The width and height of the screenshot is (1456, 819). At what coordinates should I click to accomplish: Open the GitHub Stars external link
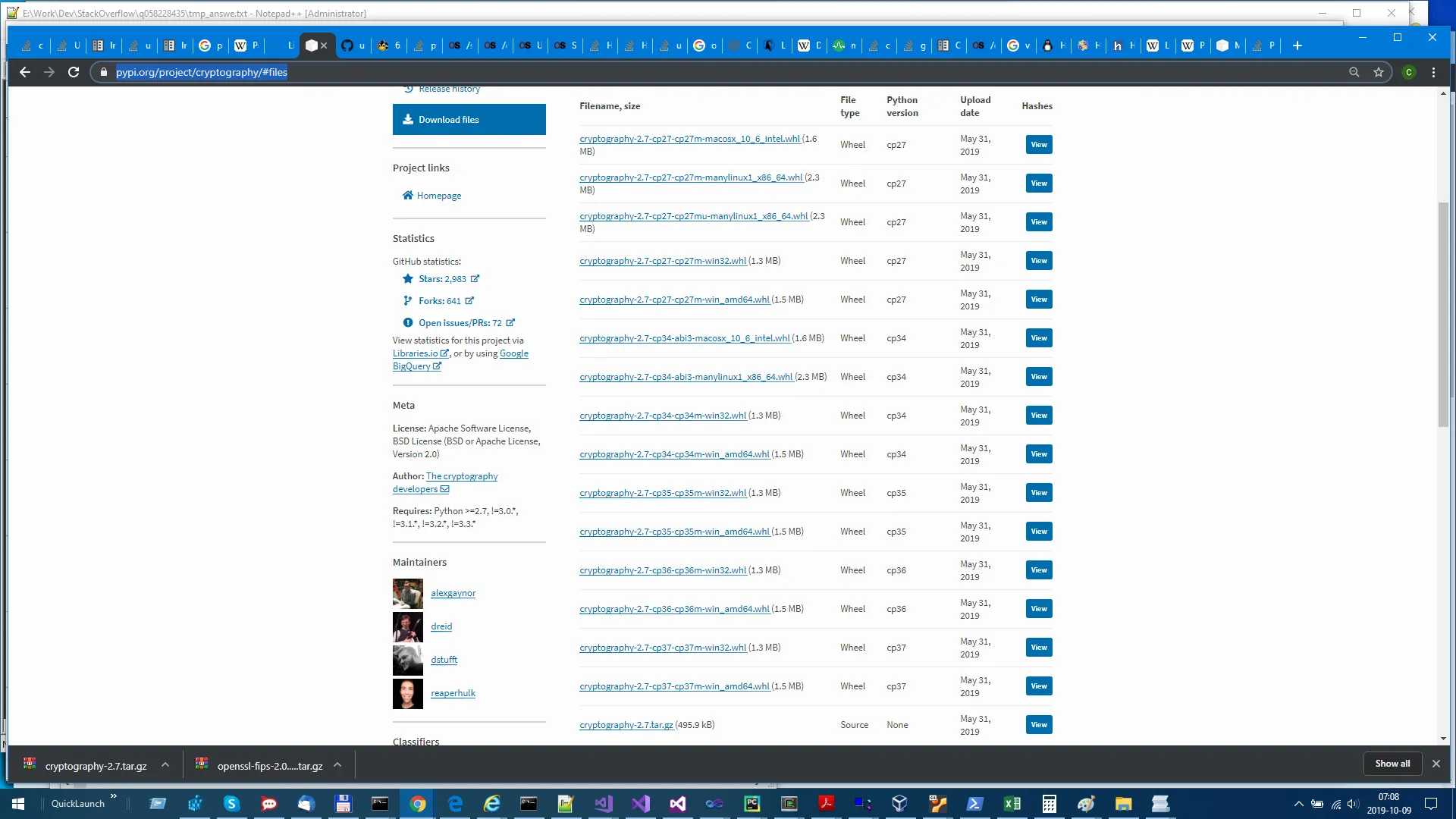coord(442,279)
